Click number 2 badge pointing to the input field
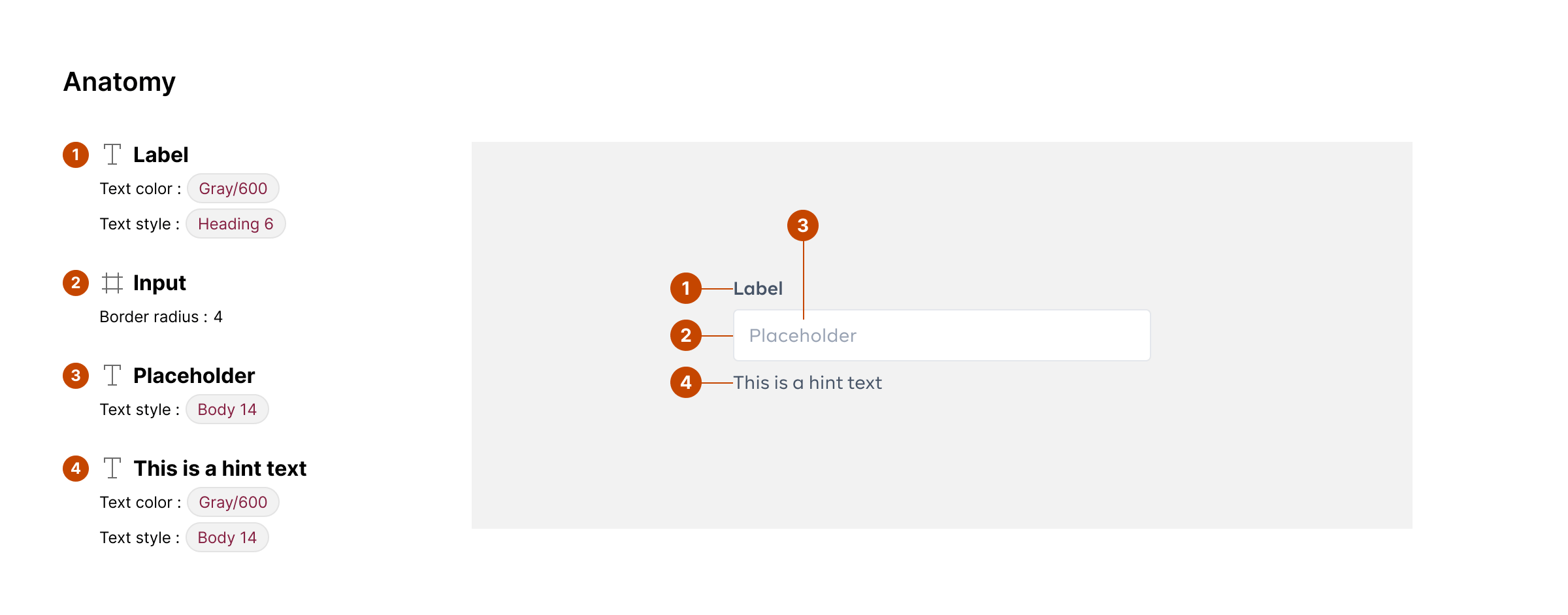The height and width of the screenshot is (615, 1568). pos(686,335)
